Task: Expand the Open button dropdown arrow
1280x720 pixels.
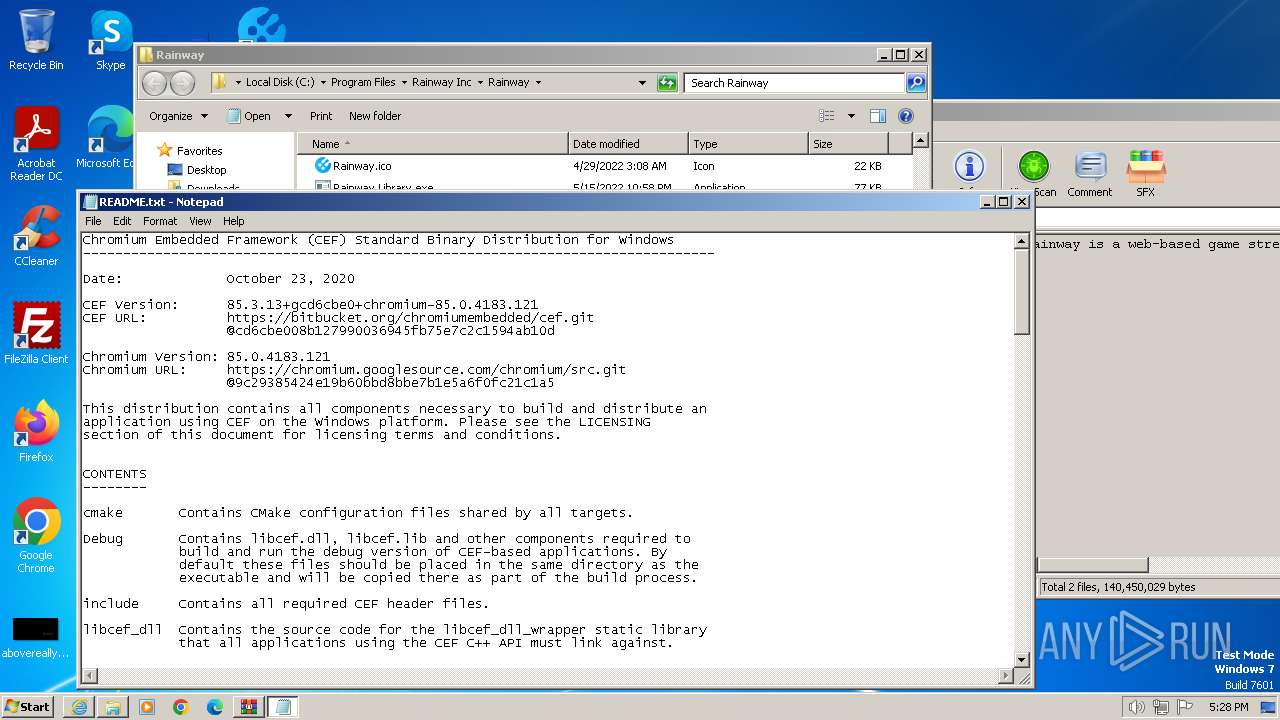Action: [288, 116]
